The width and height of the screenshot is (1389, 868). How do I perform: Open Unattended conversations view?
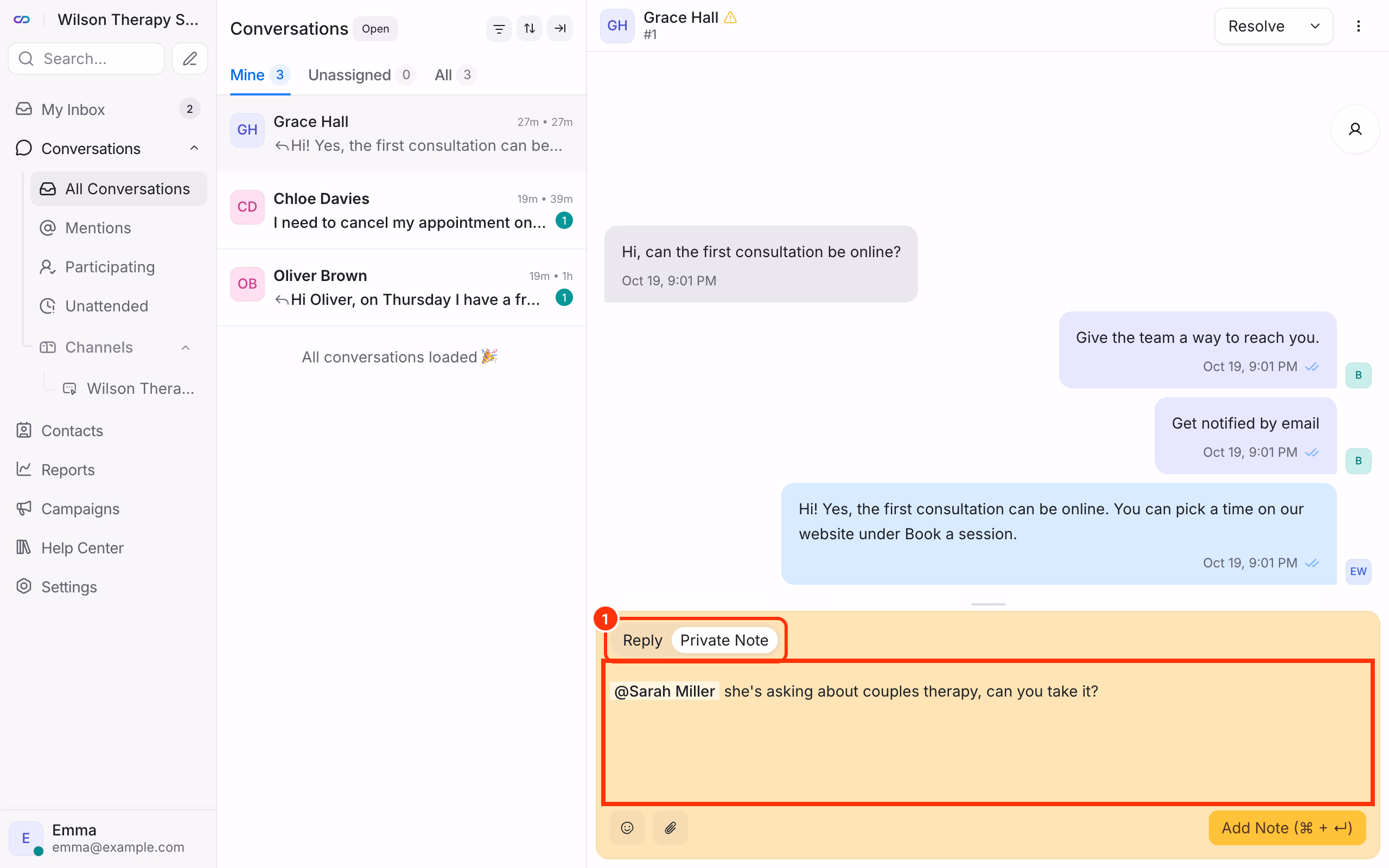click(x=119, y=306)
